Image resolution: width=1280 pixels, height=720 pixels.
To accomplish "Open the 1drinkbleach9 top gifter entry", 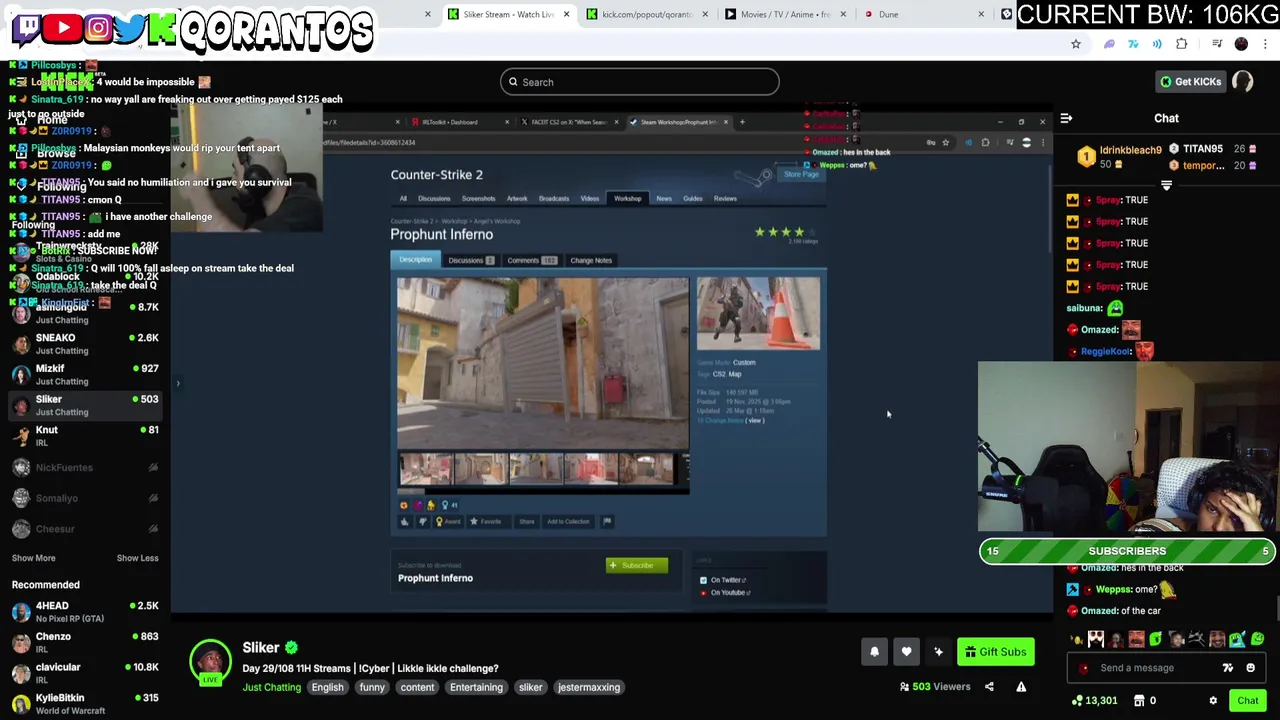I will [x=1119, y=158].
